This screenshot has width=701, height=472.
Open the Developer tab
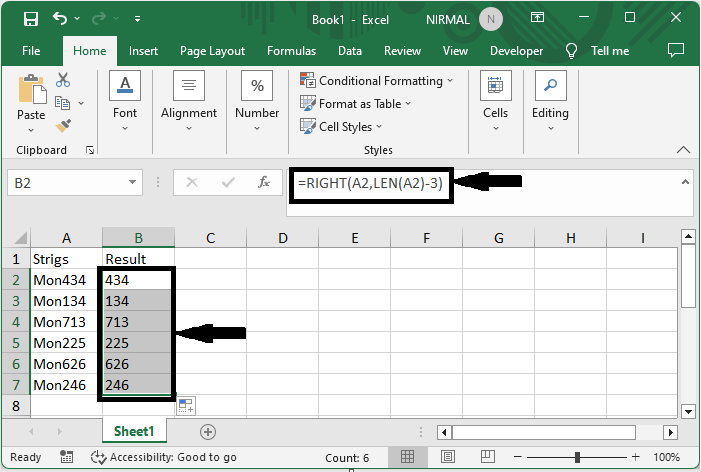(516, 51)
